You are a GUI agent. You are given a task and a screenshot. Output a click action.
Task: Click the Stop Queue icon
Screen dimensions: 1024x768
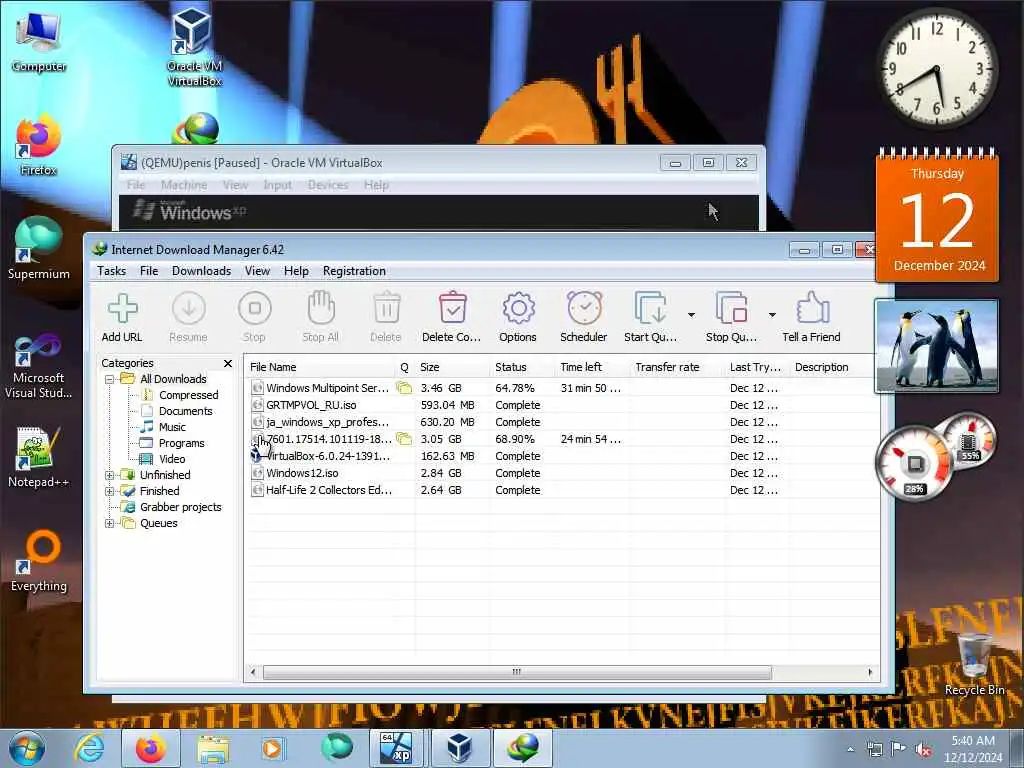731,308
